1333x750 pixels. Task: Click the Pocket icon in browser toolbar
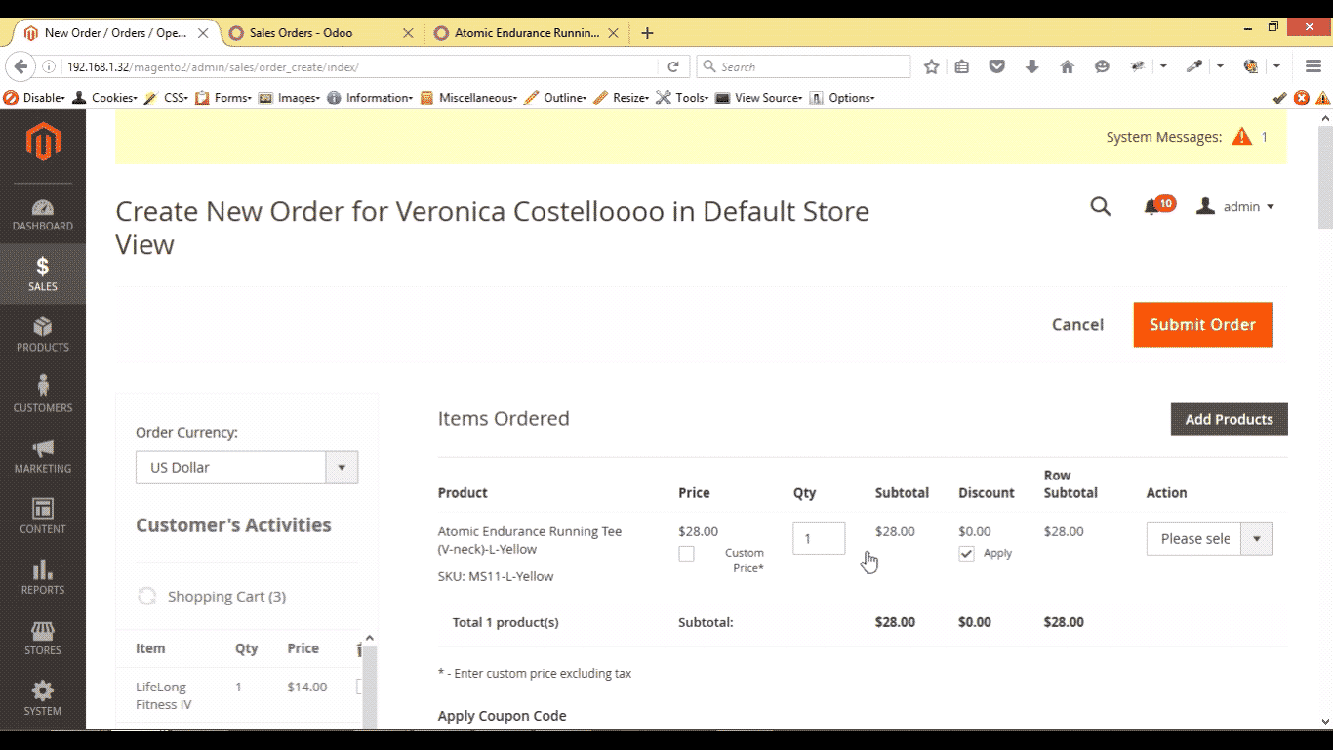click(997, 67)
